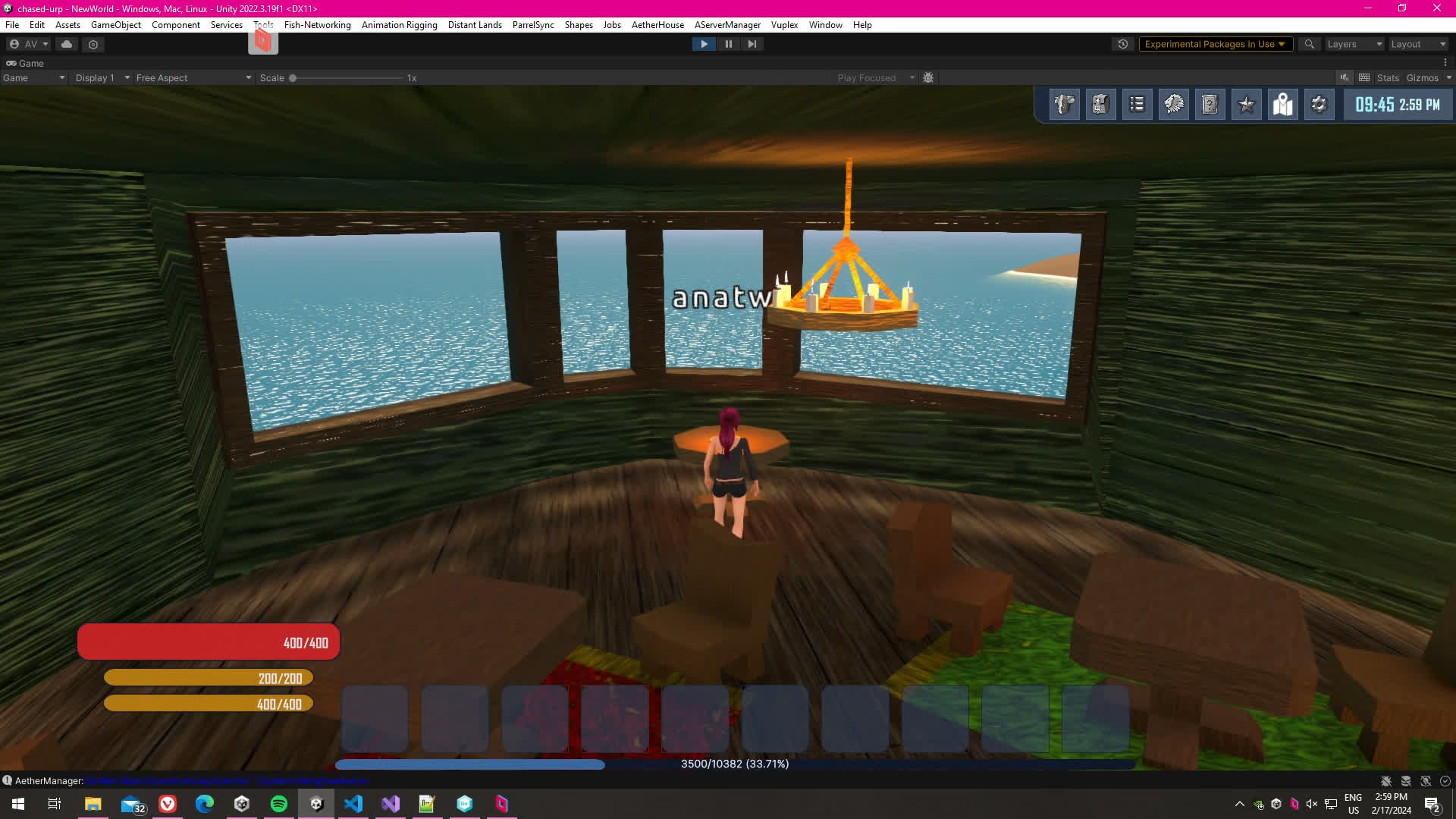Open the Fish-Networking menu
Viewport: 1456px width, 819px height.
coord(317,25)
